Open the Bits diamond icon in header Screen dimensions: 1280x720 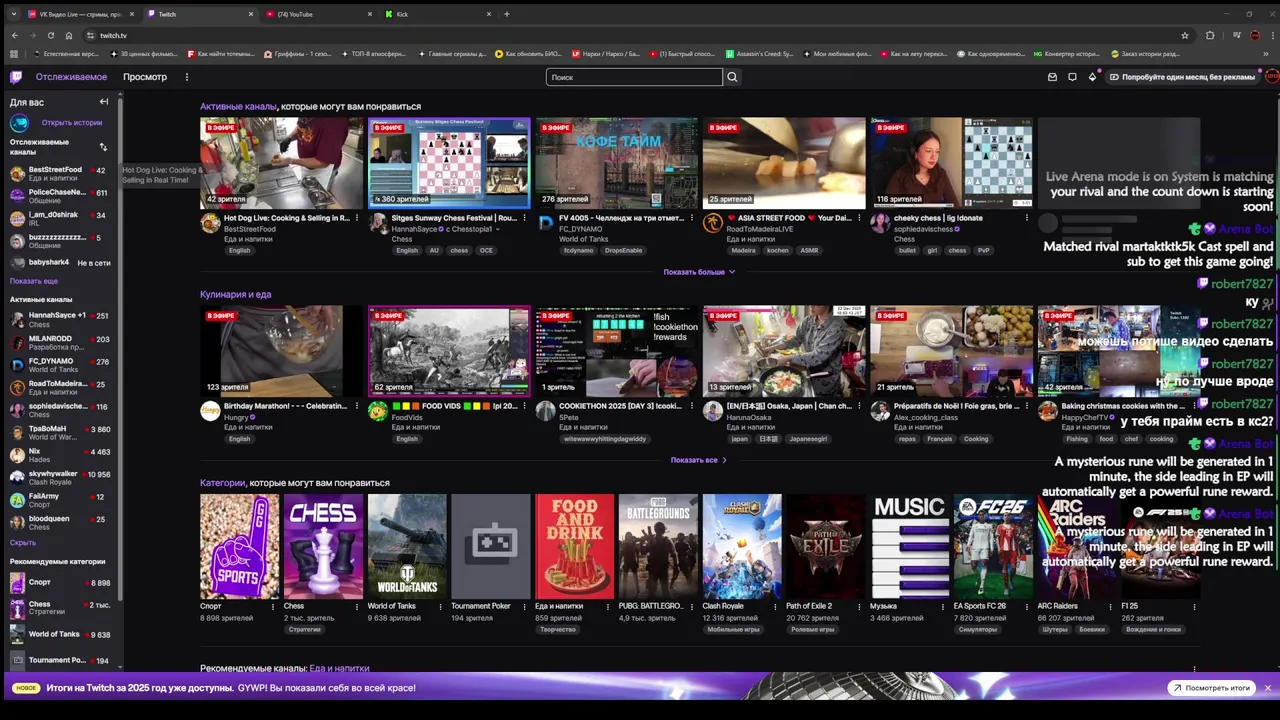click(1092, 77)
